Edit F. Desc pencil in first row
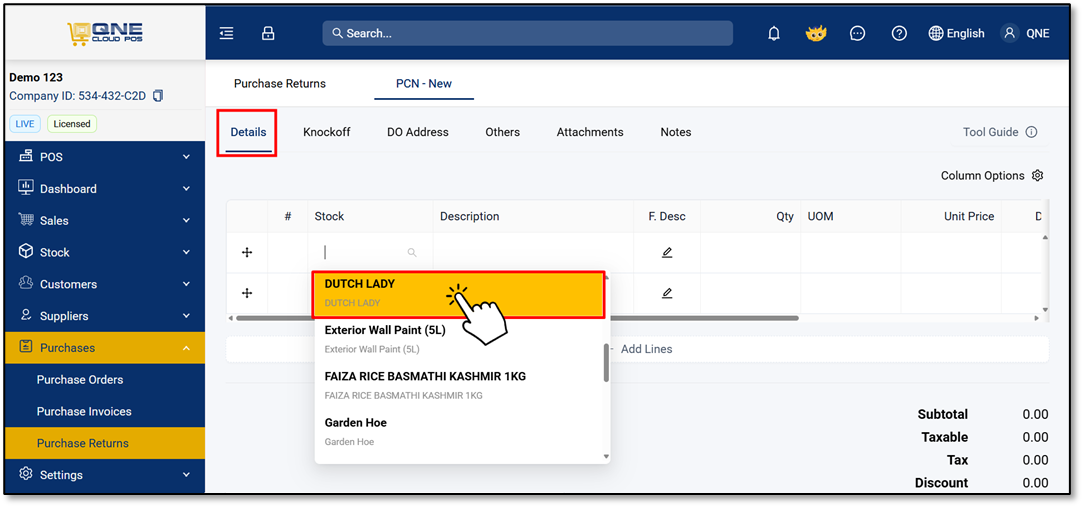The width and height of the screenshot is (1084, 507). pyautogui.click(x=666, y=252)
